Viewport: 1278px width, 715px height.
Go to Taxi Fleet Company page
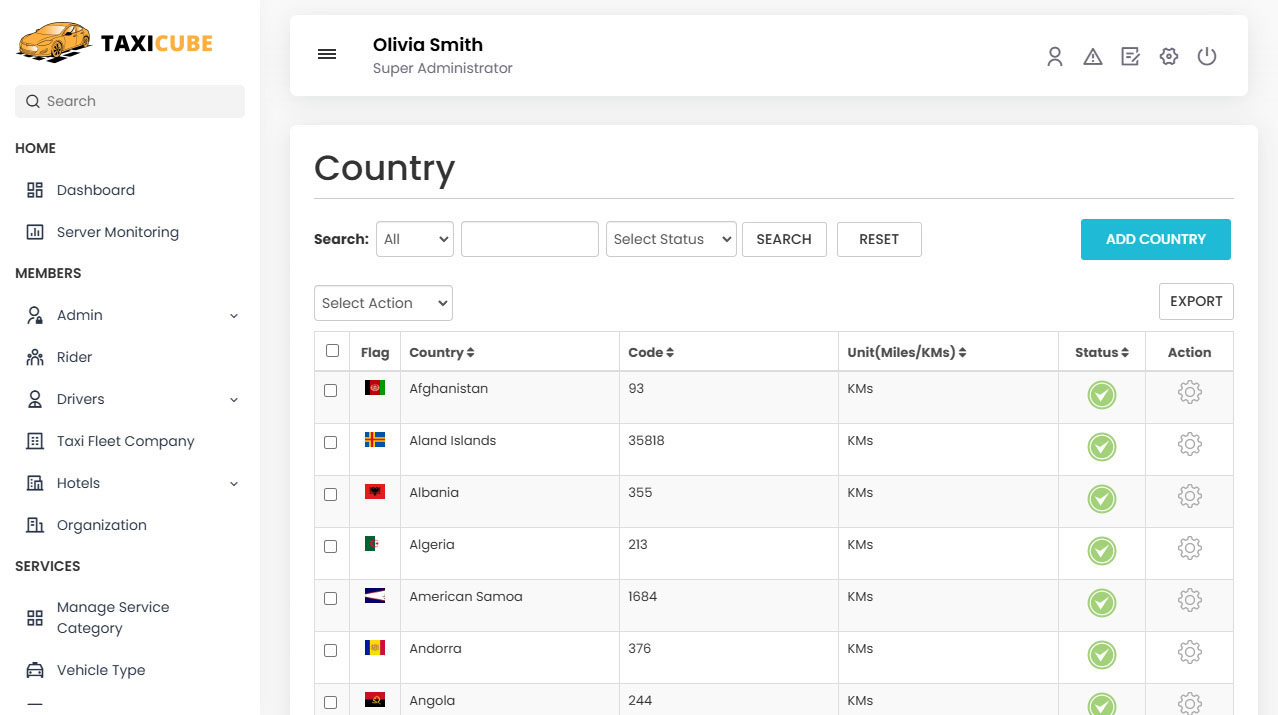tap(125, 441)
